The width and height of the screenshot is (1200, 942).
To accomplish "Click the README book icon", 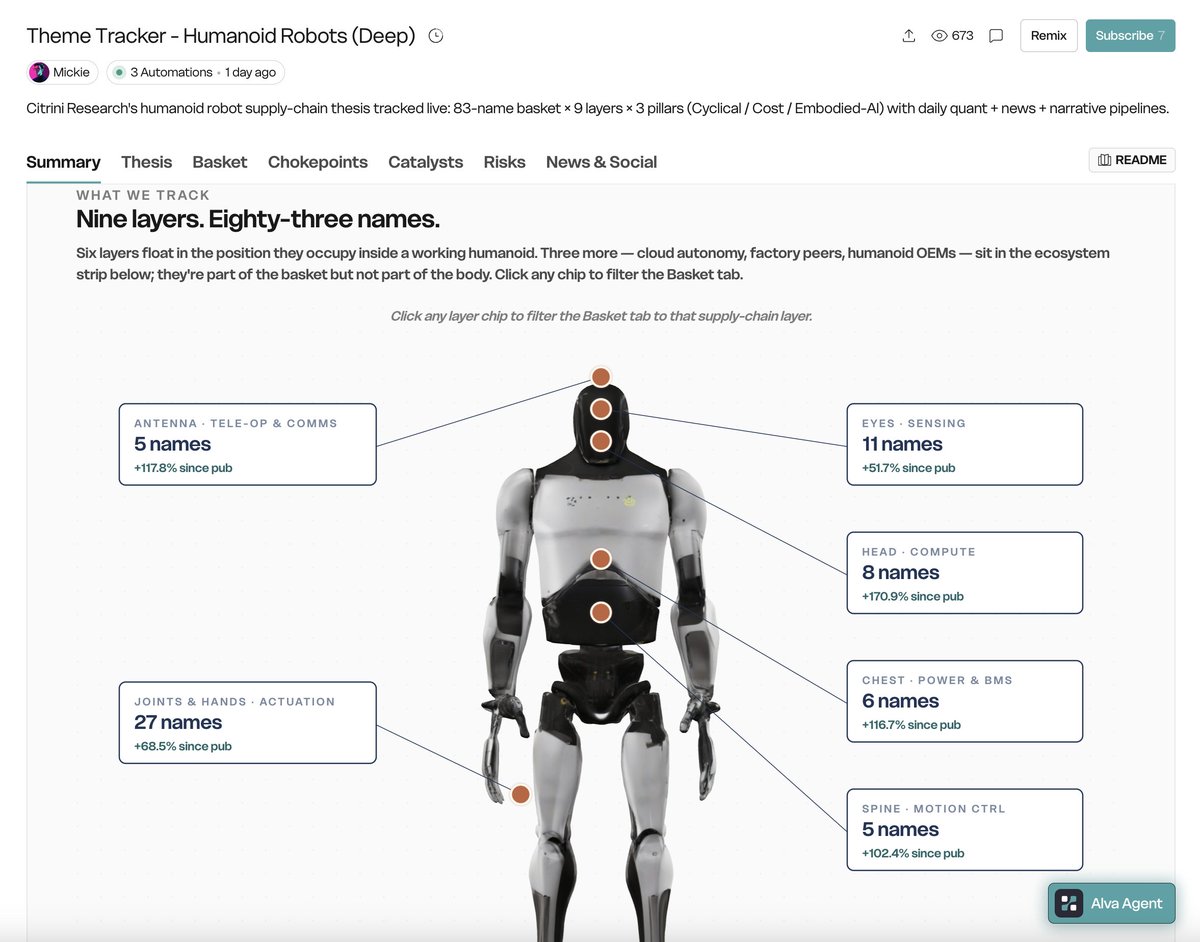I will pyautogui.click(x=1105, y=160).
